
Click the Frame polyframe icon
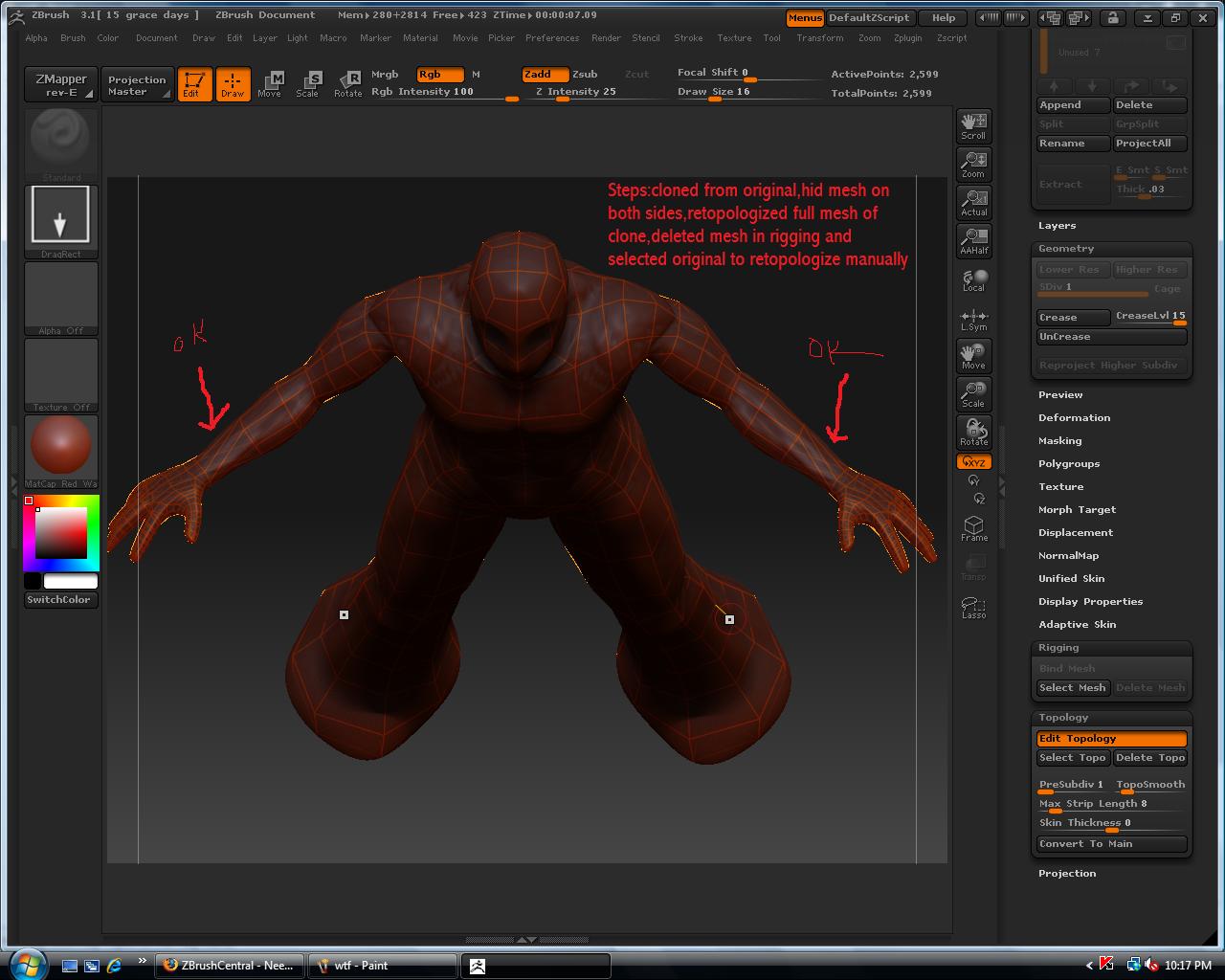coord(973,528)
